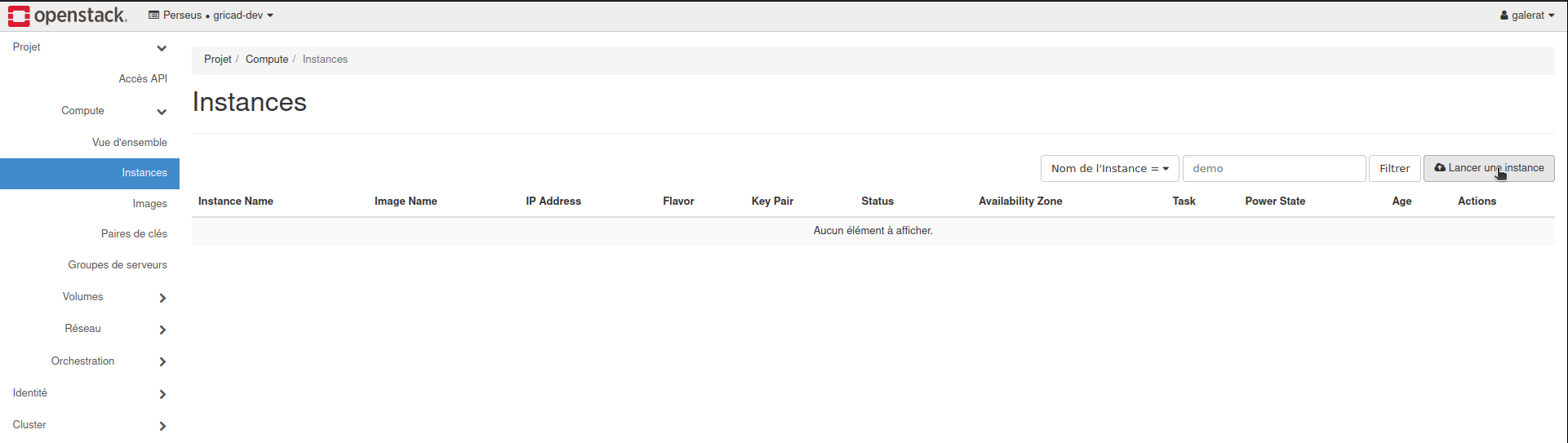
Task: Click Projet in the breadcrumb
Action: coord(218,60)
